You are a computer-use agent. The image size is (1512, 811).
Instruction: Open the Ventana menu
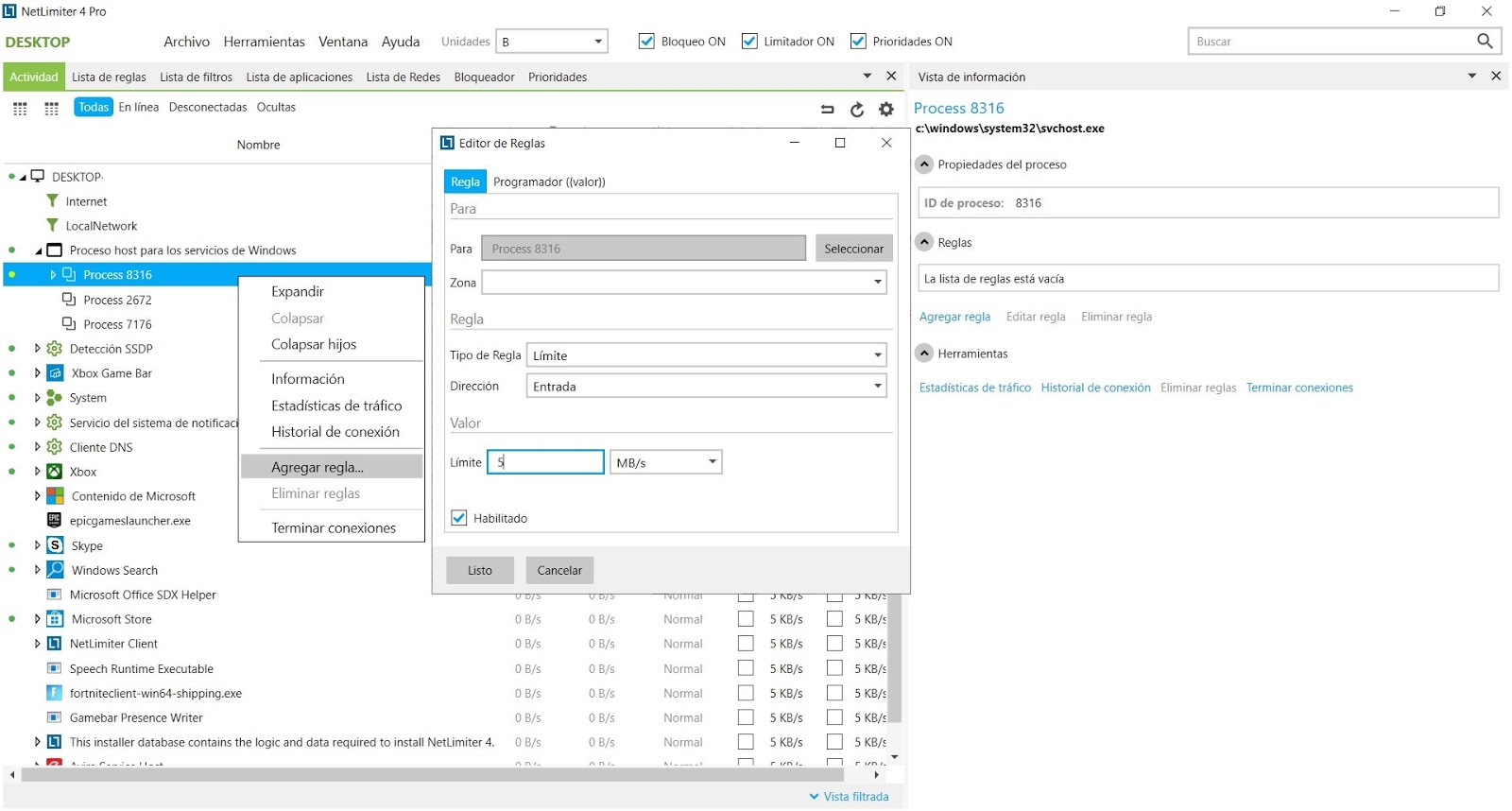click(343, 42)
